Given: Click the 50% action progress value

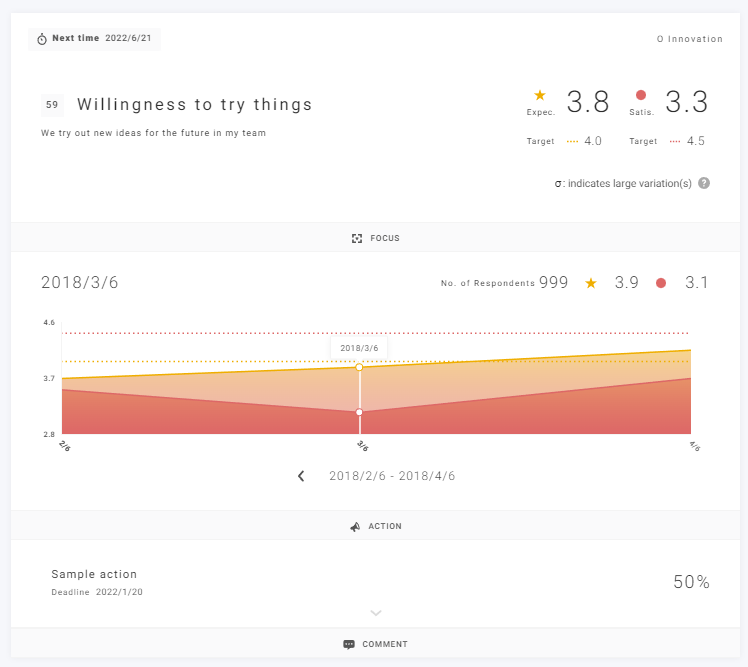Looking at the screenshot, I should click(x=691, y=582).
